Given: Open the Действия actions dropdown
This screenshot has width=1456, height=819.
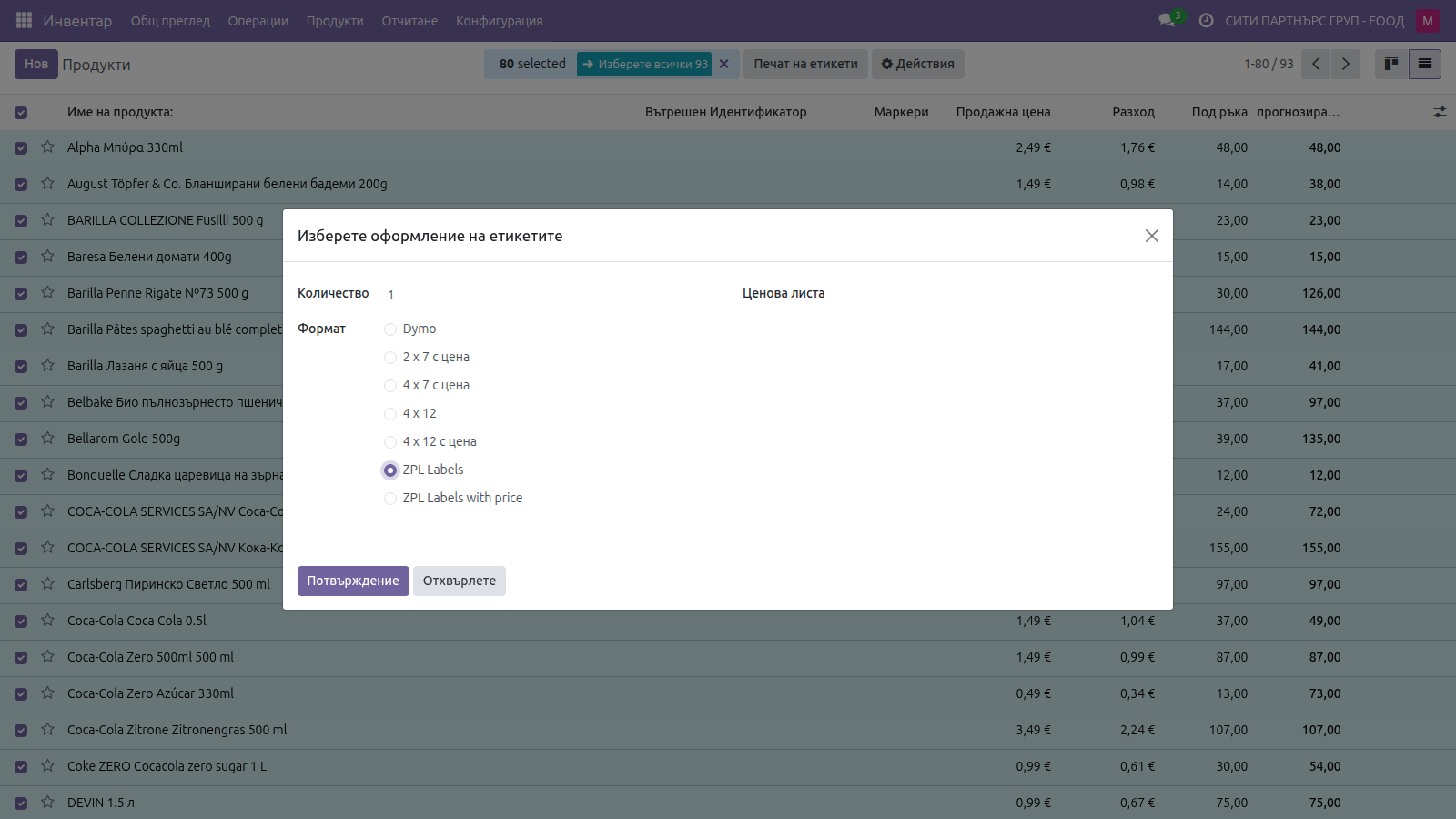Looking at the screenshot, I should coord(918,64).
